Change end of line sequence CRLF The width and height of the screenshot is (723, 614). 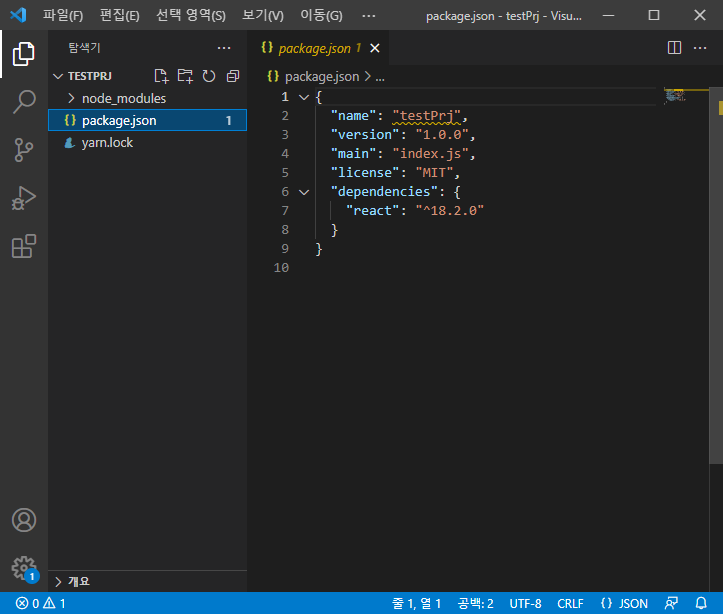[x=570, y=603]
